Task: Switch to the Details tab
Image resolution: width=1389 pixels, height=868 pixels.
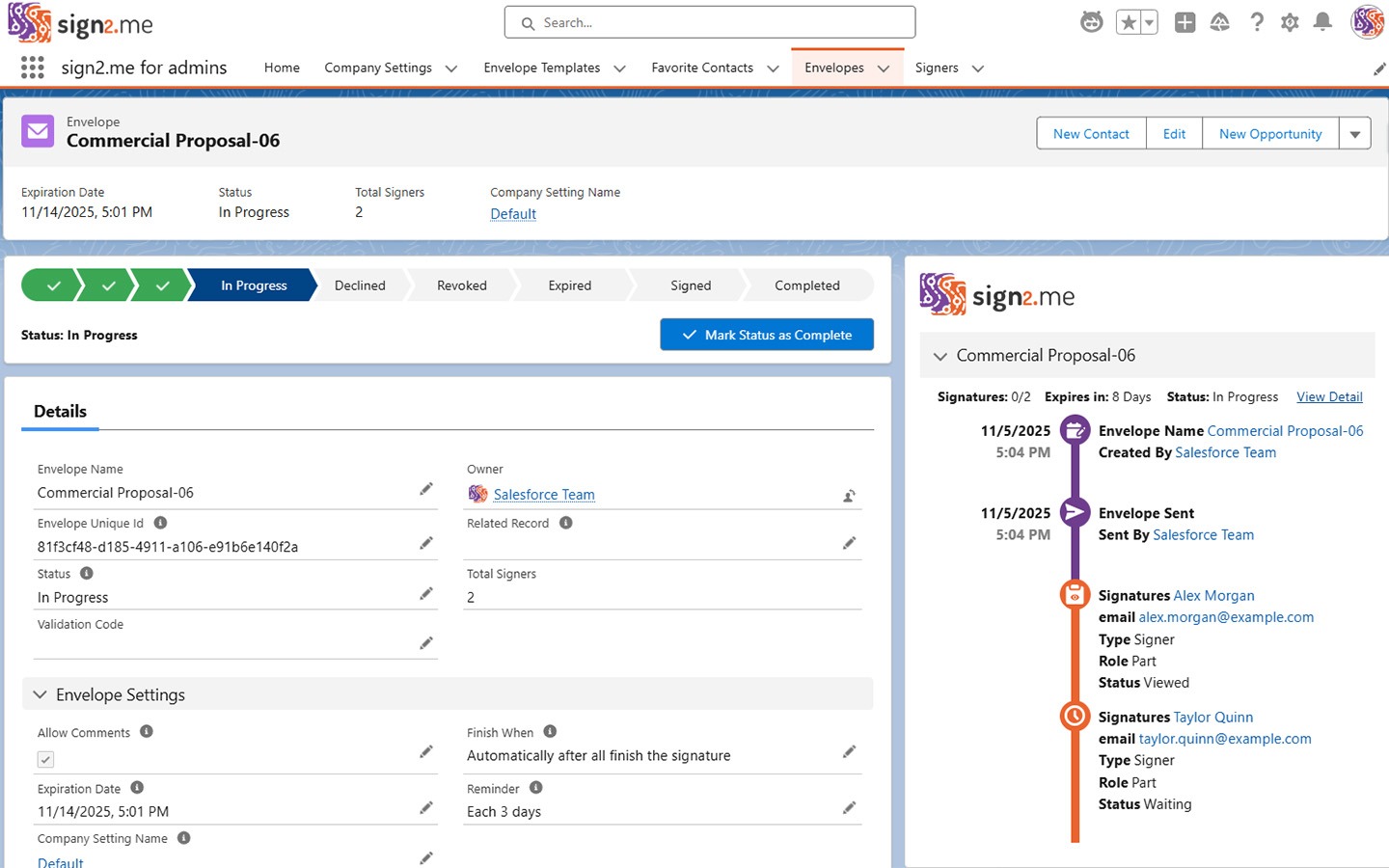Action: 60,412
